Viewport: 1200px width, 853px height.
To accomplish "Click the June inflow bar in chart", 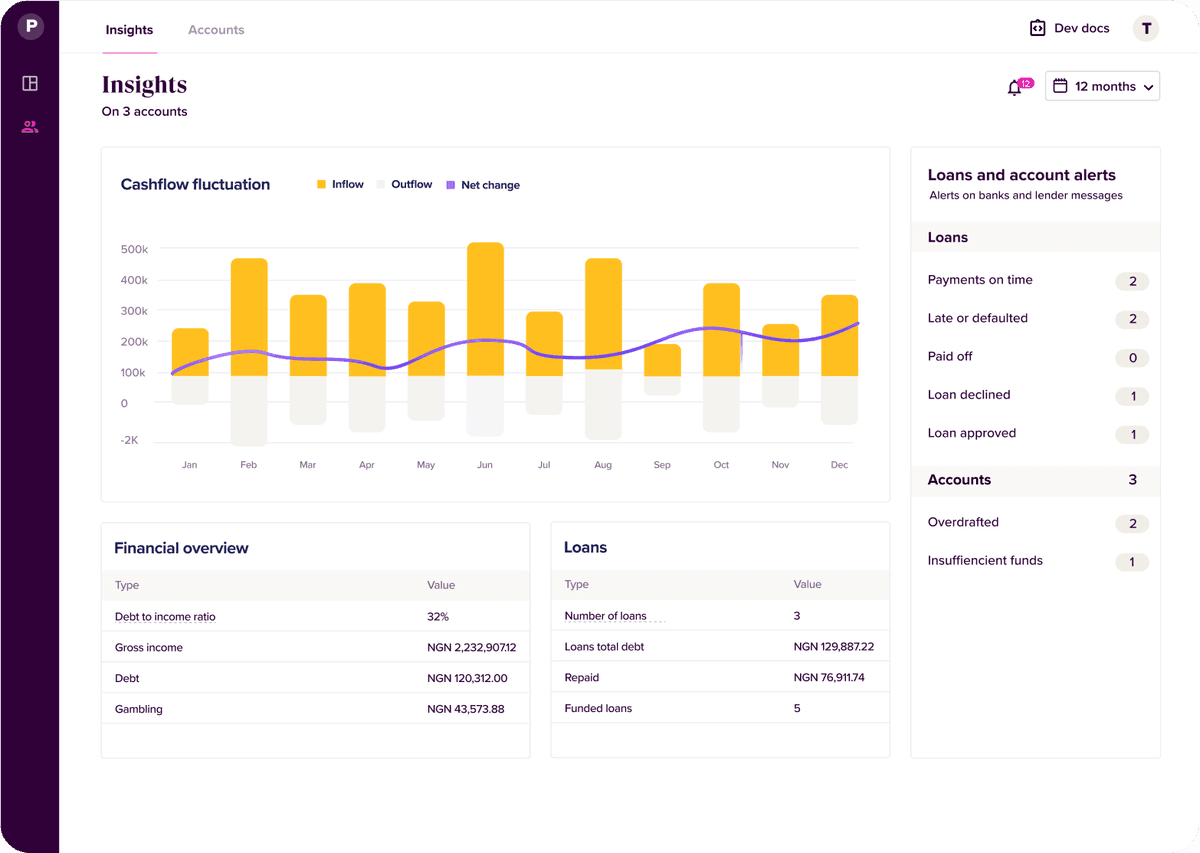I will [x=485, y=309].
